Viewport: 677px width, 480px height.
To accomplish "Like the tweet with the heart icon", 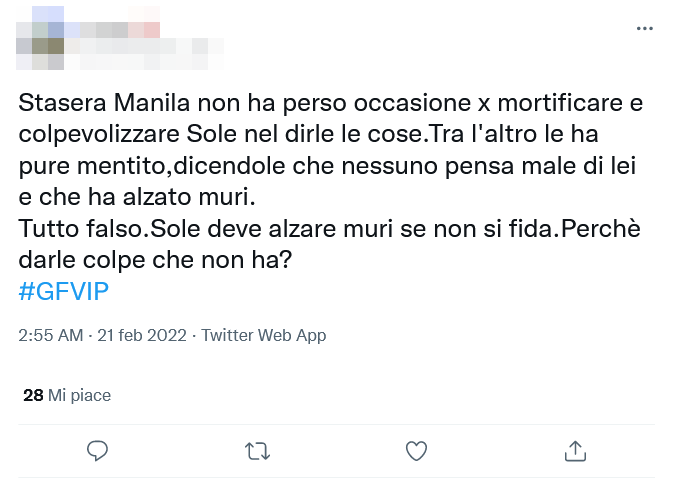I will tap(416, 451).
